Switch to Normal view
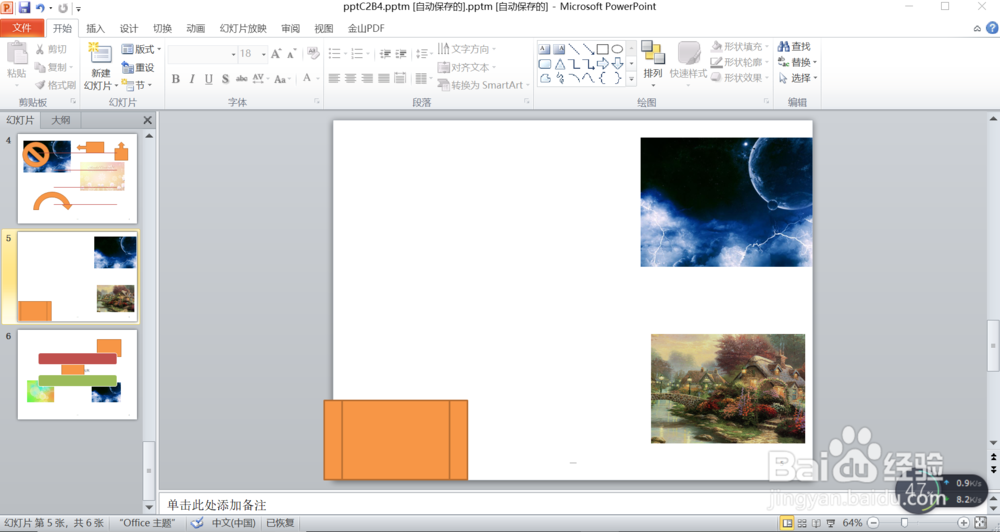The width and height of the screenshot is (1000, 532). (x=788, y=523)
